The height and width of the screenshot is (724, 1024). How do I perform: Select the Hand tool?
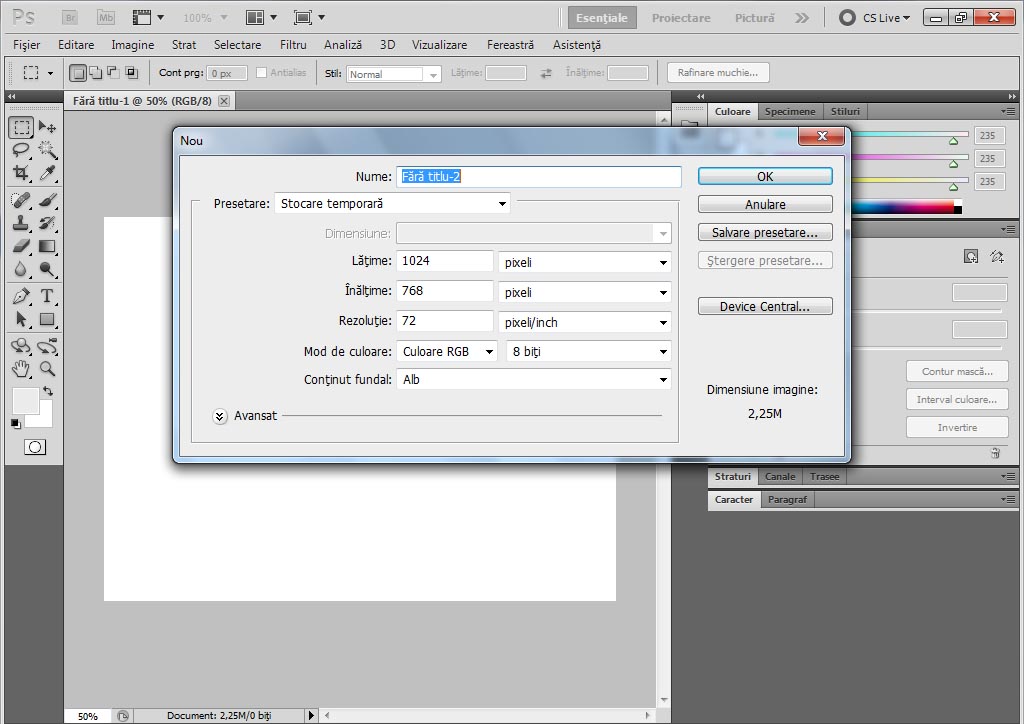pos(21,369)
